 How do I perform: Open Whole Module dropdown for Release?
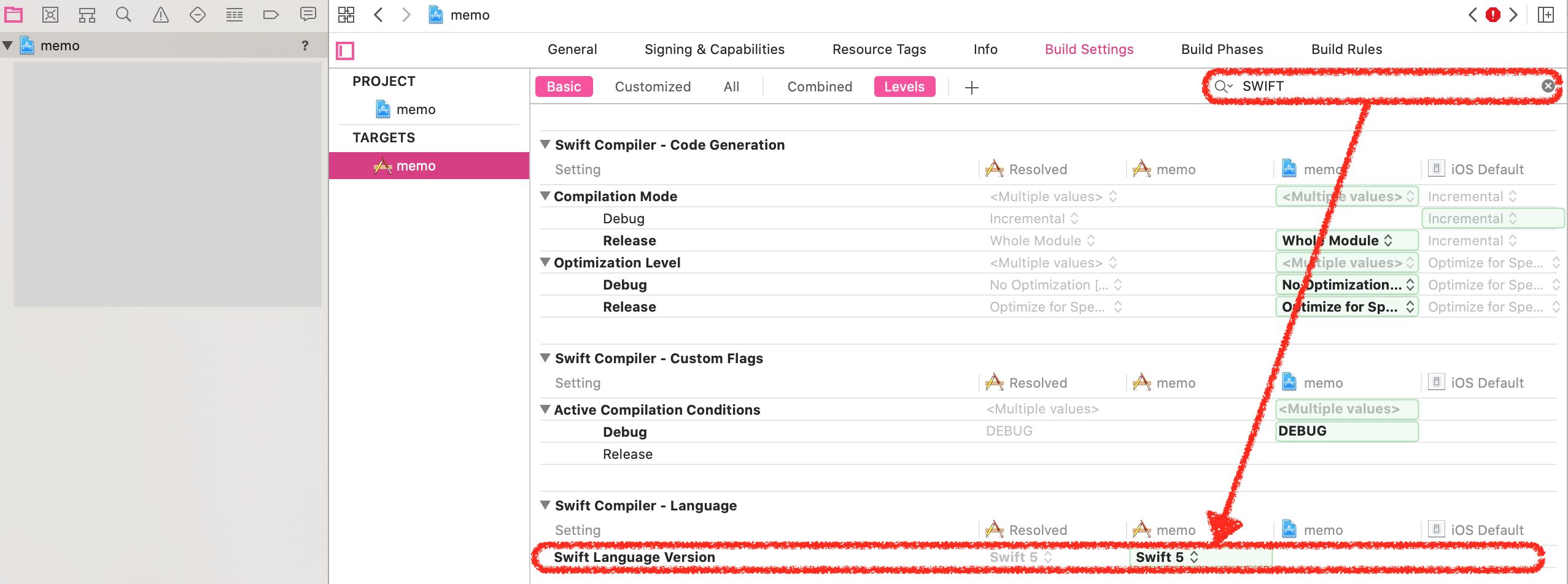point(1346,240)
